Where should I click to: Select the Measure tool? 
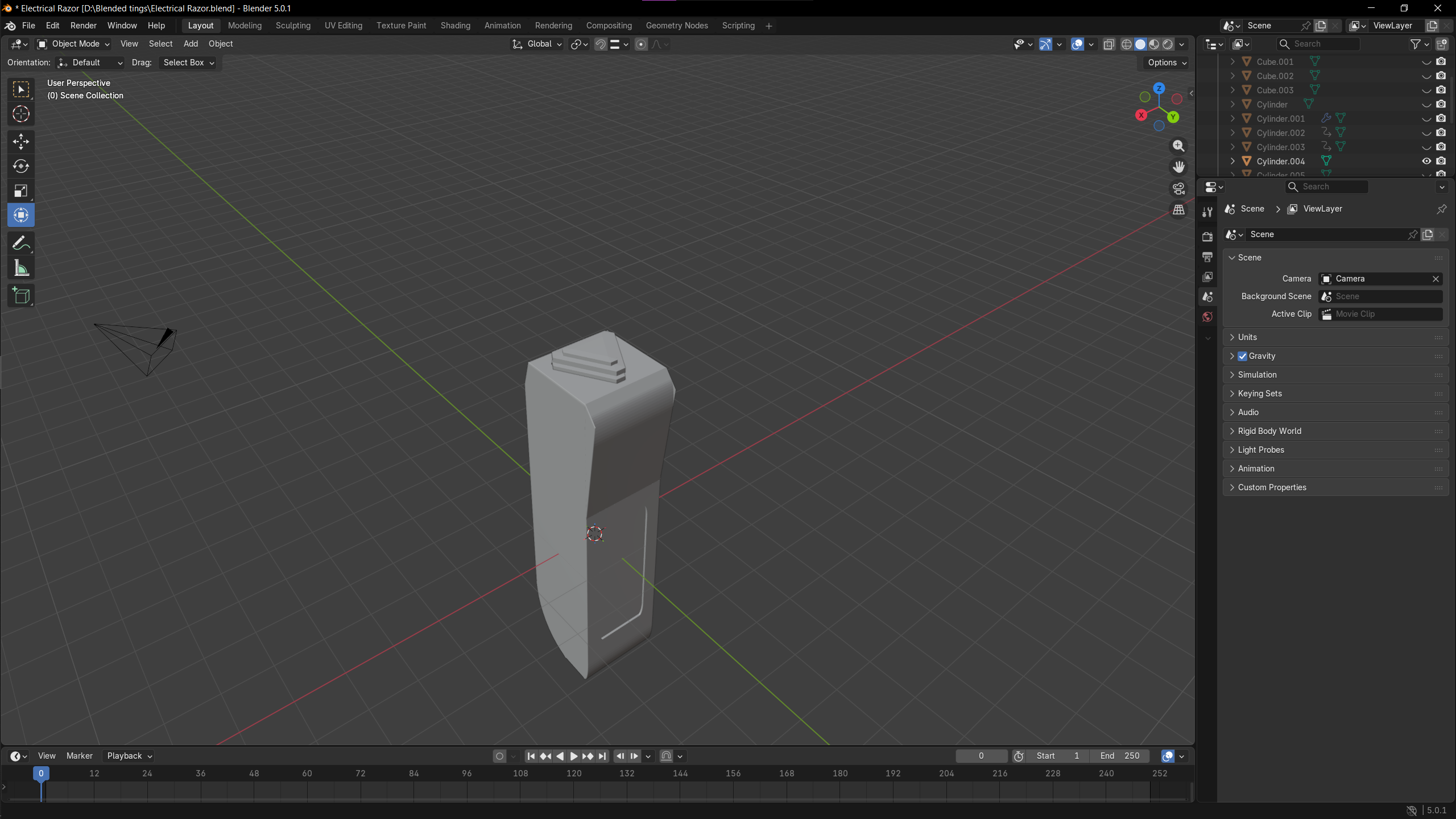click(x=21, y=268)
